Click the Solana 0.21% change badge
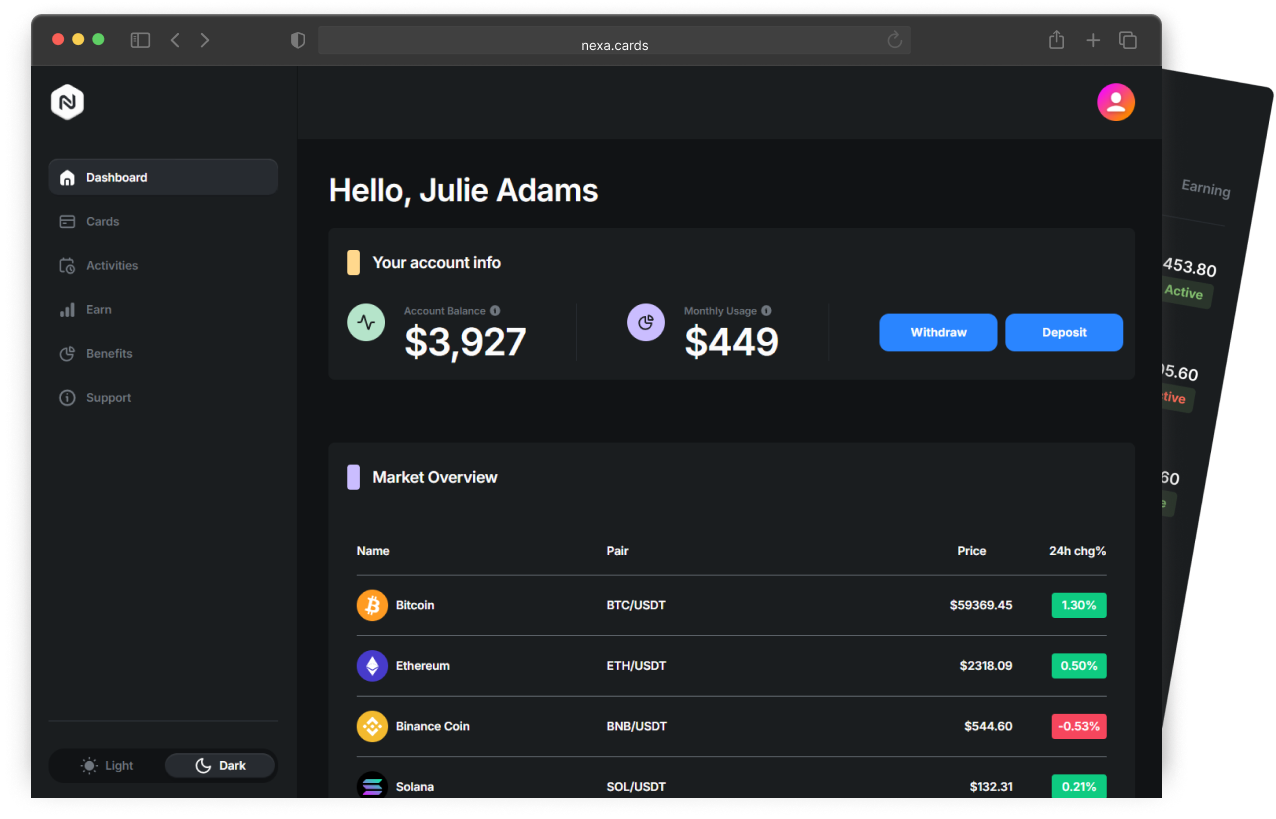The height and width of the screenshot is (819, 1276). (x=1079, y=786)
